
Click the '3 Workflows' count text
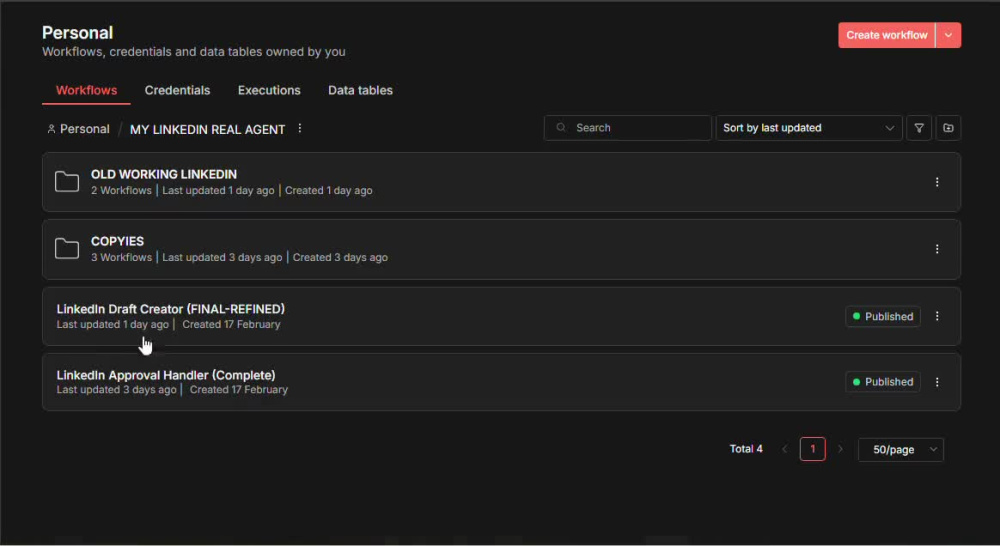click(121, 258)
